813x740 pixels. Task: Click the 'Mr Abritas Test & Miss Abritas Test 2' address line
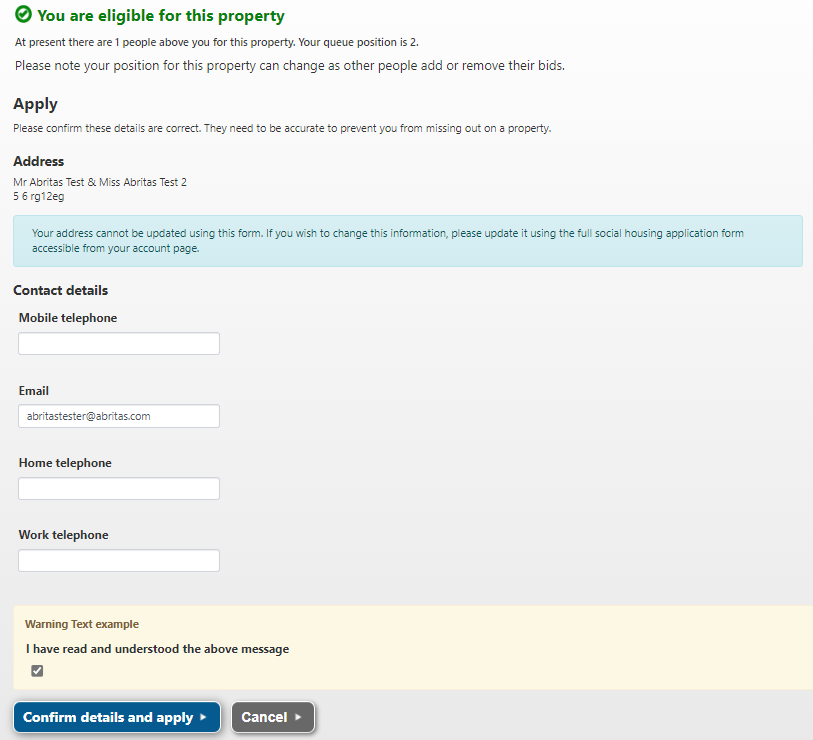(x=100, y=182)
